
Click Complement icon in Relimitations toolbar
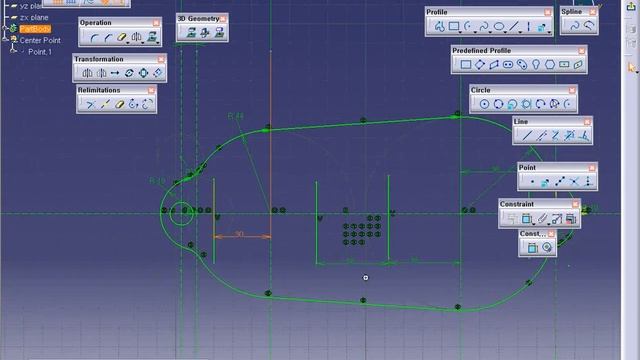pos(147,104)
